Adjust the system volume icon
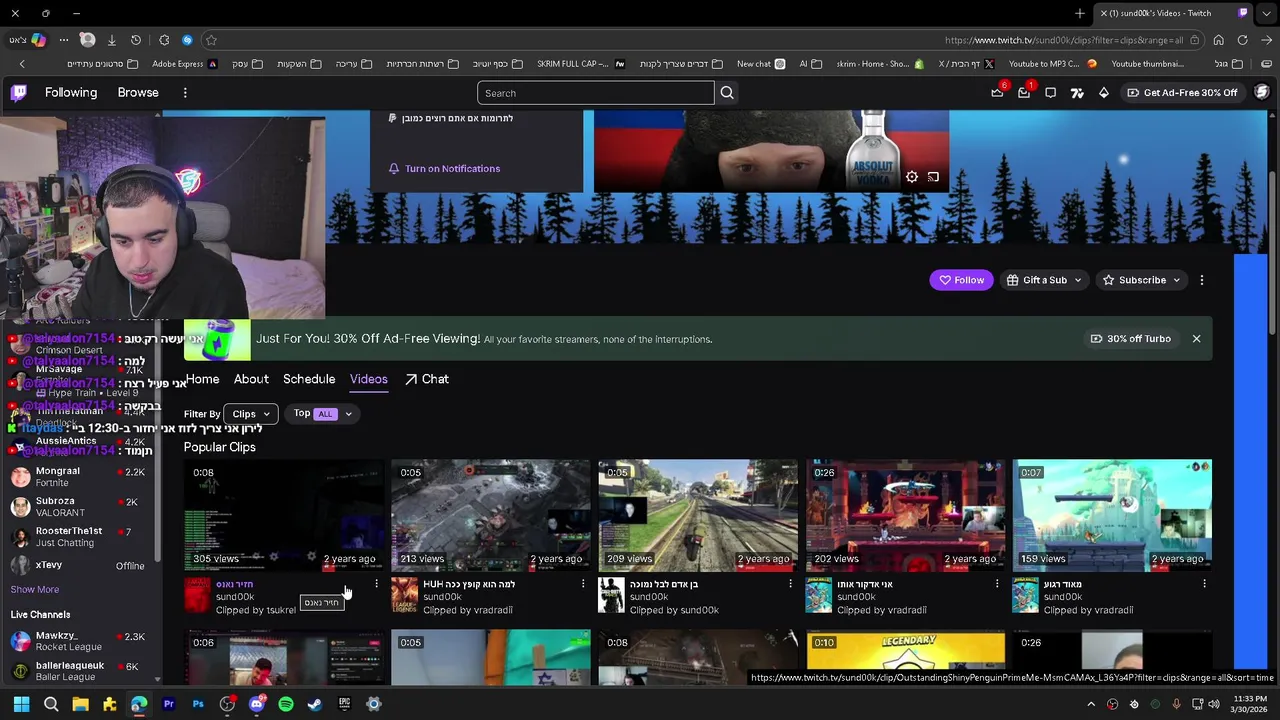Screen dimensions: 1280x720 point(1214,704)
